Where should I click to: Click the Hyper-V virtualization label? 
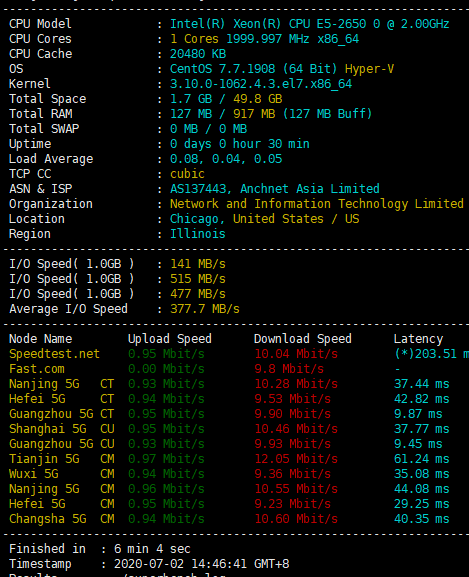click(369, 69)
